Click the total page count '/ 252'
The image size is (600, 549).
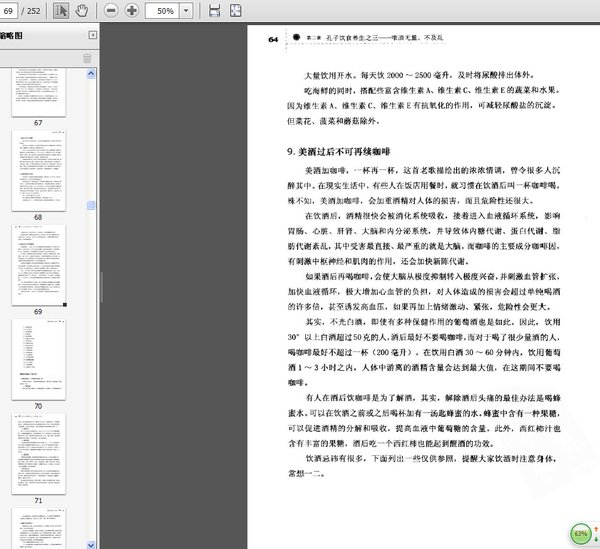(x=31, y=11)
